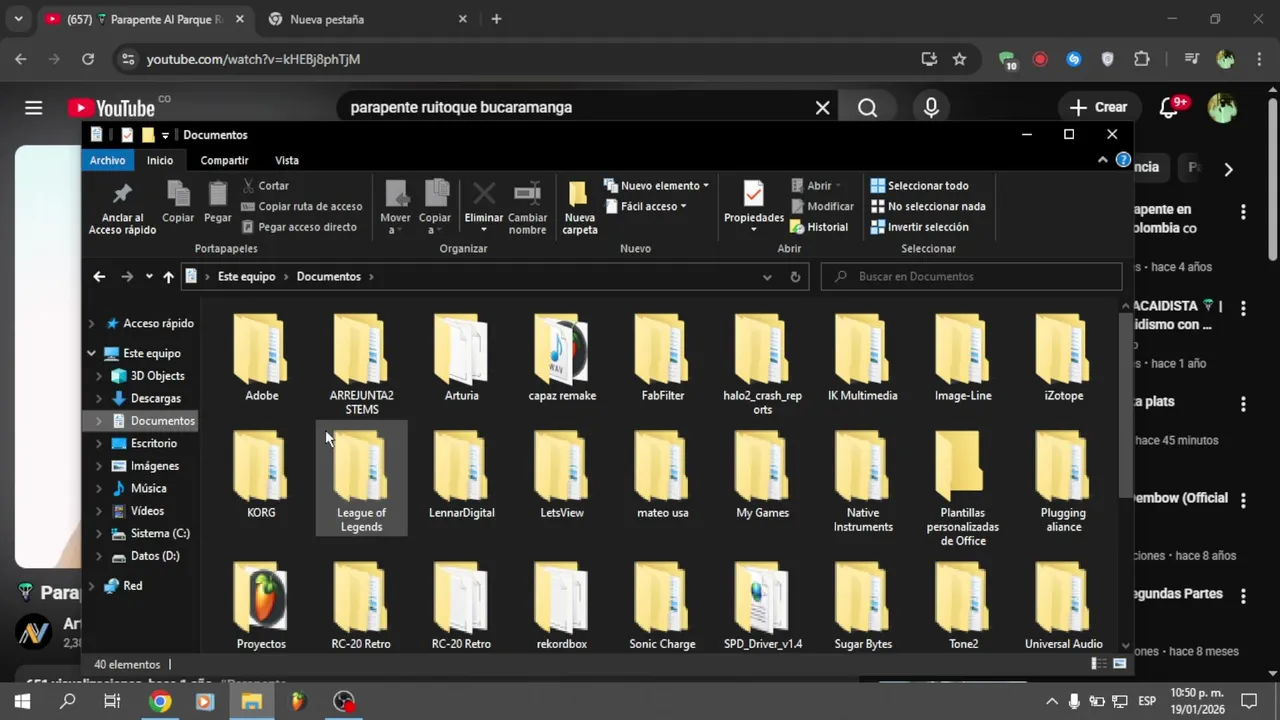Expand Acceso rápido tree node
Screen dimensions: 1280x720
point(91,324)
